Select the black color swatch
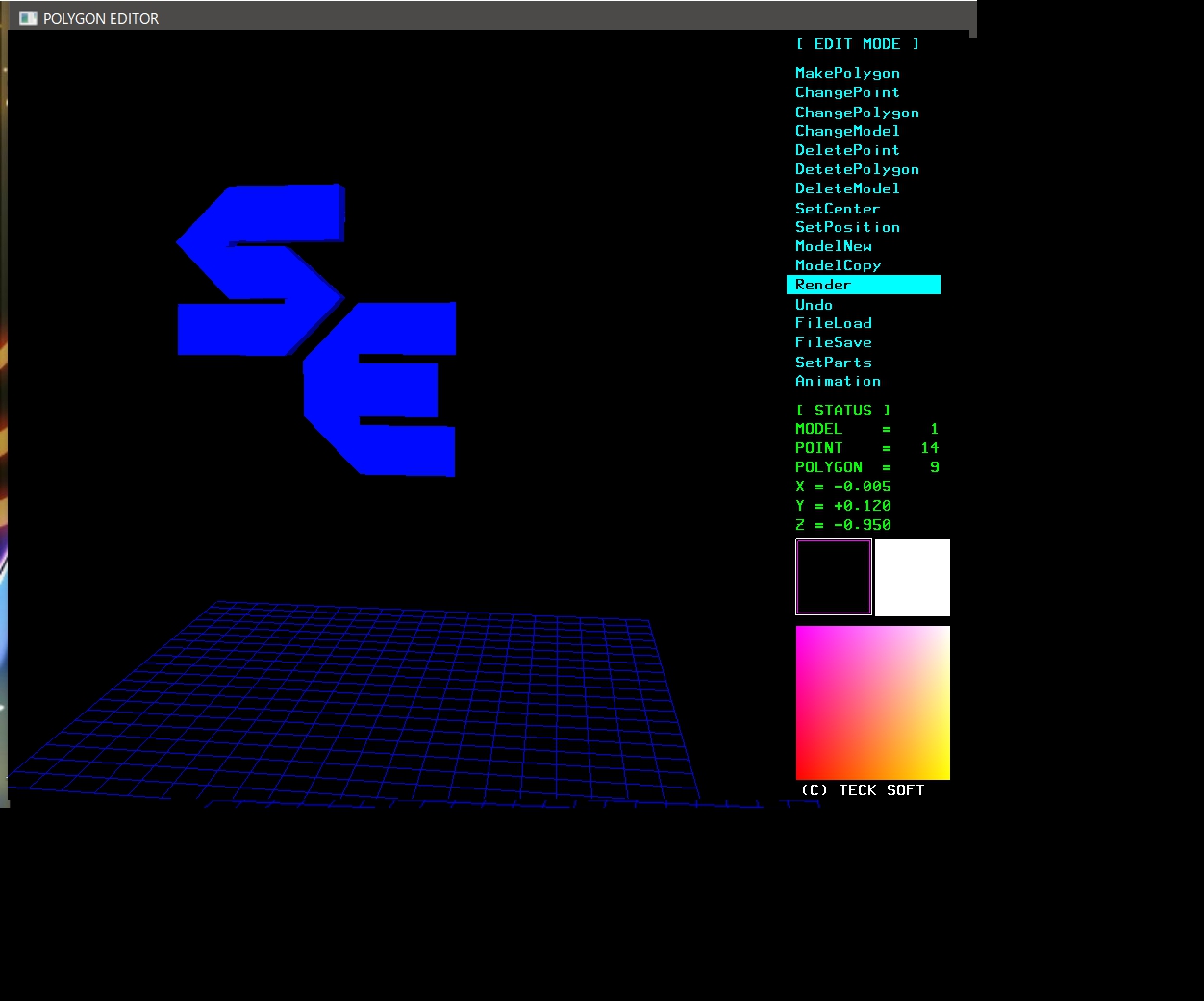The image size is (1204, 1001). coord(834,577)
